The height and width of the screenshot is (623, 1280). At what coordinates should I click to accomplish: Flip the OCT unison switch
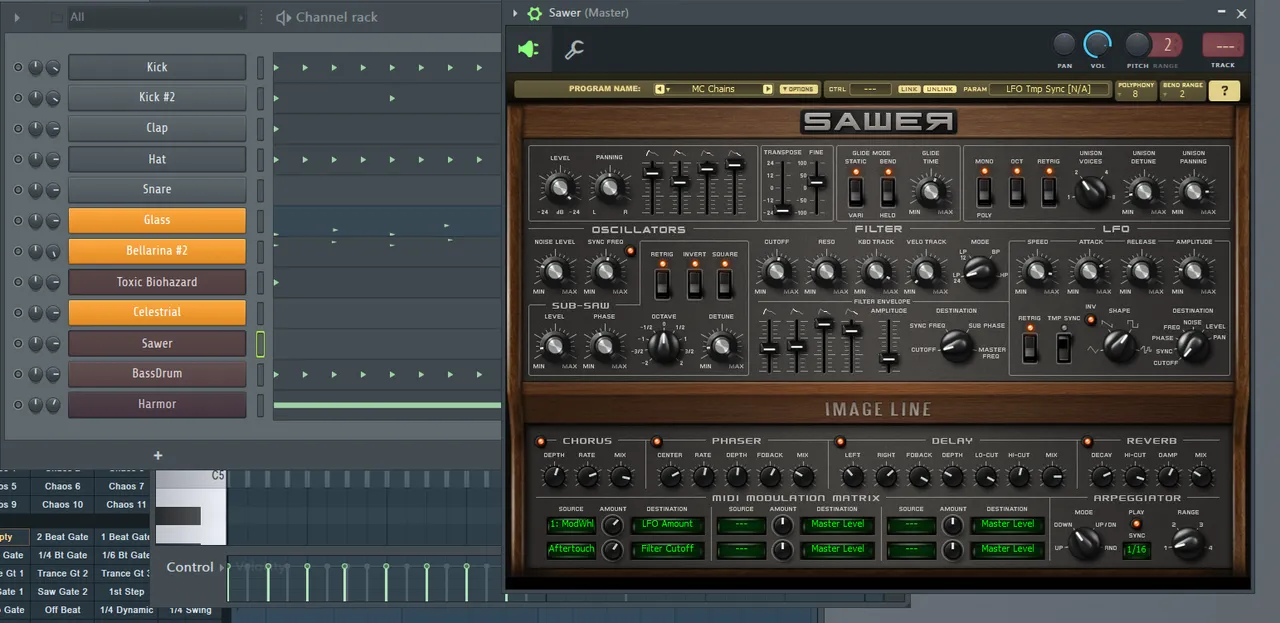click(x=1016, y=190)
